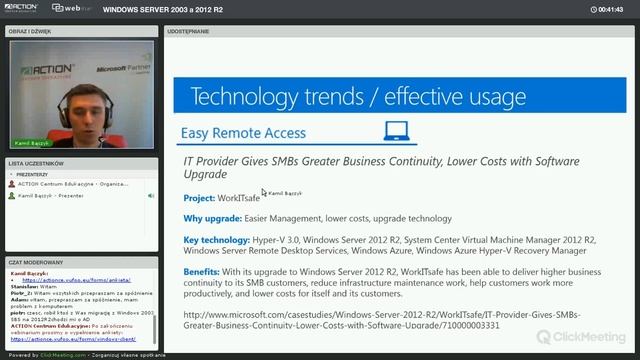640x360 pixels.
Task: Click the webinar screens icon near the title
Action: click(58, 8)
